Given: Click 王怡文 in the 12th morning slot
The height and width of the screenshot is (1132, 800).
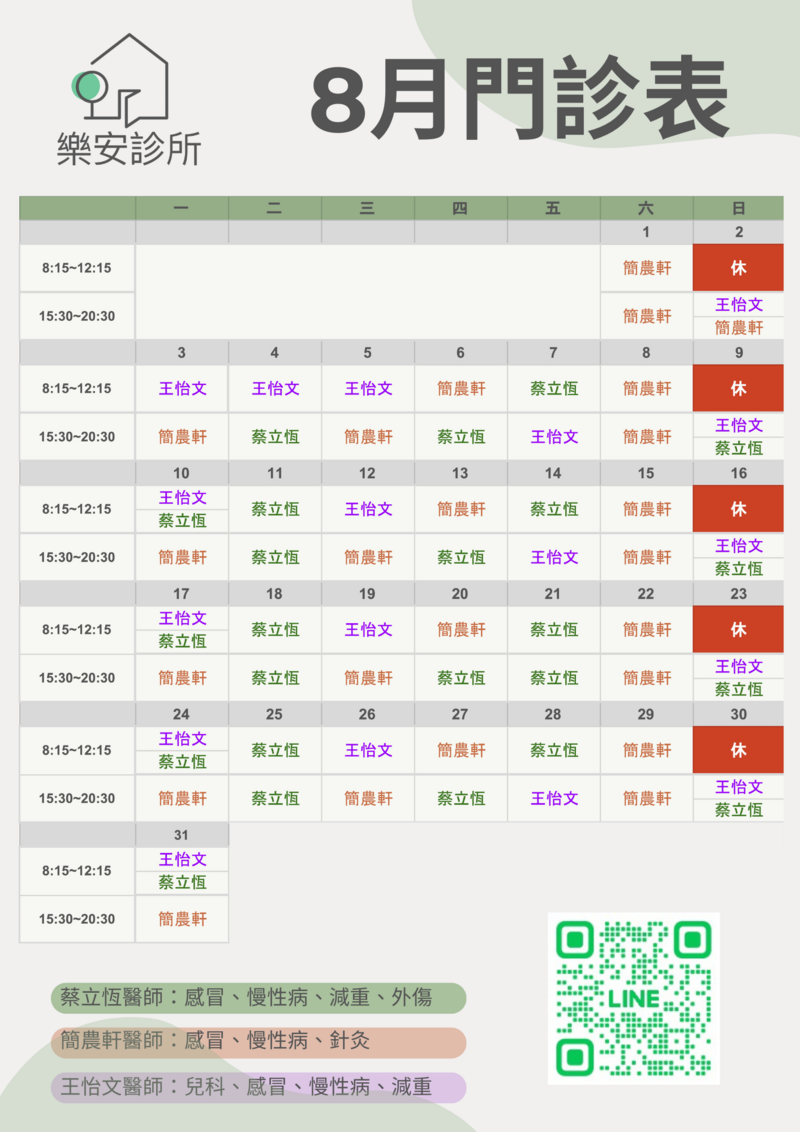Looking at the screenshot, I should point(368,509).
